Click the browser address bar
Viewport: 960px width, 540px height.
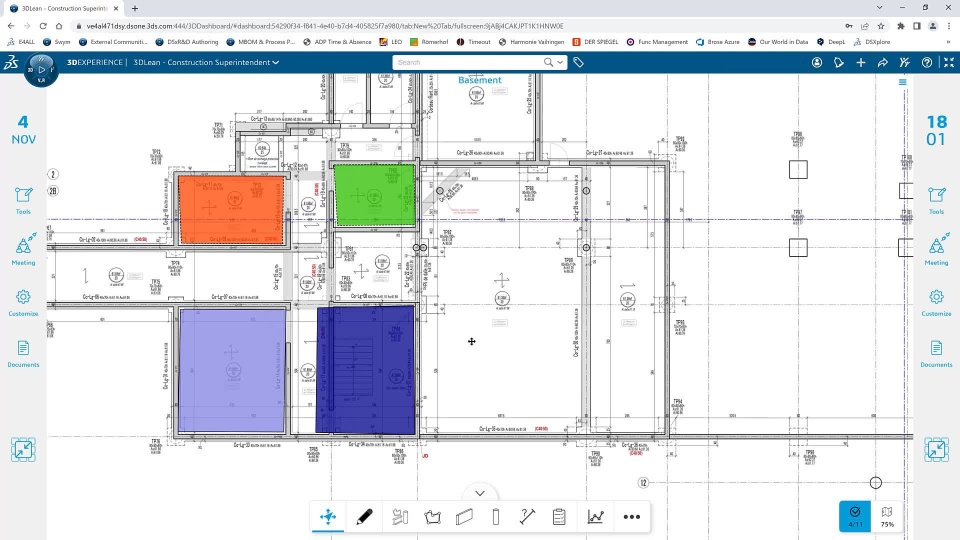456,26
